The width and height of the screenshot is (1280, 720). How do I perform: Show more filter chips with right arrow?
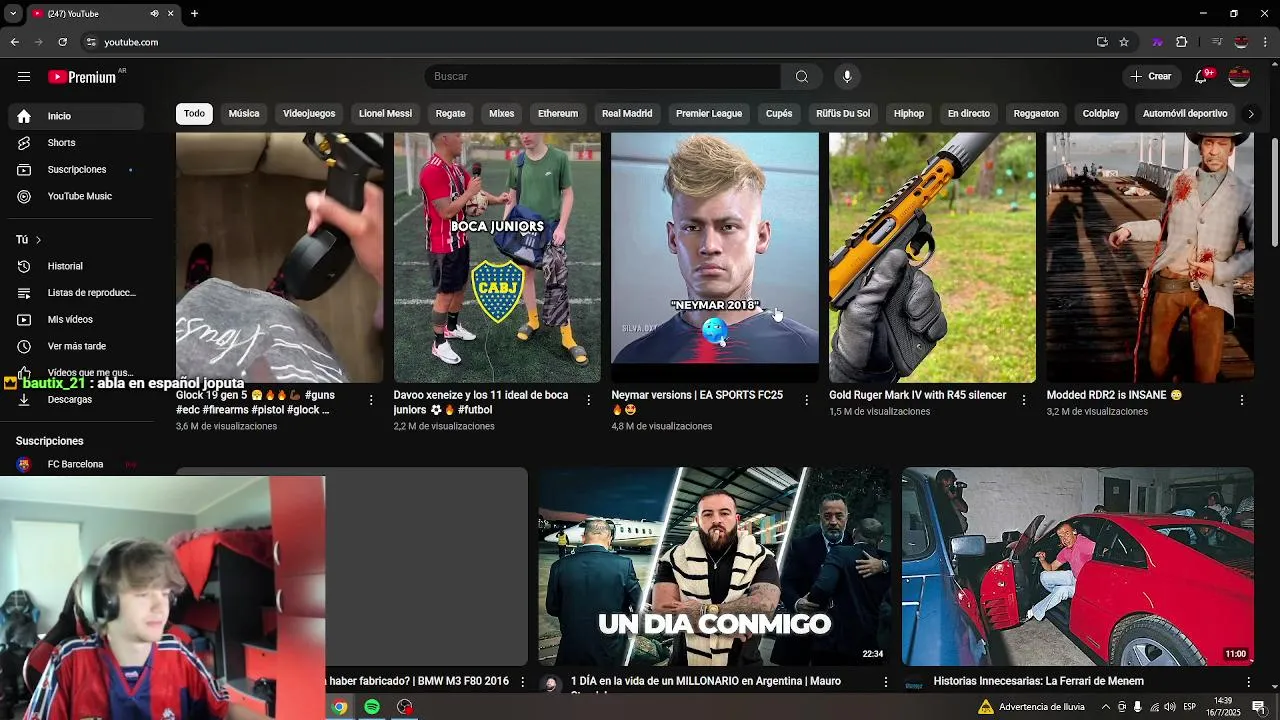(1250, 114)
